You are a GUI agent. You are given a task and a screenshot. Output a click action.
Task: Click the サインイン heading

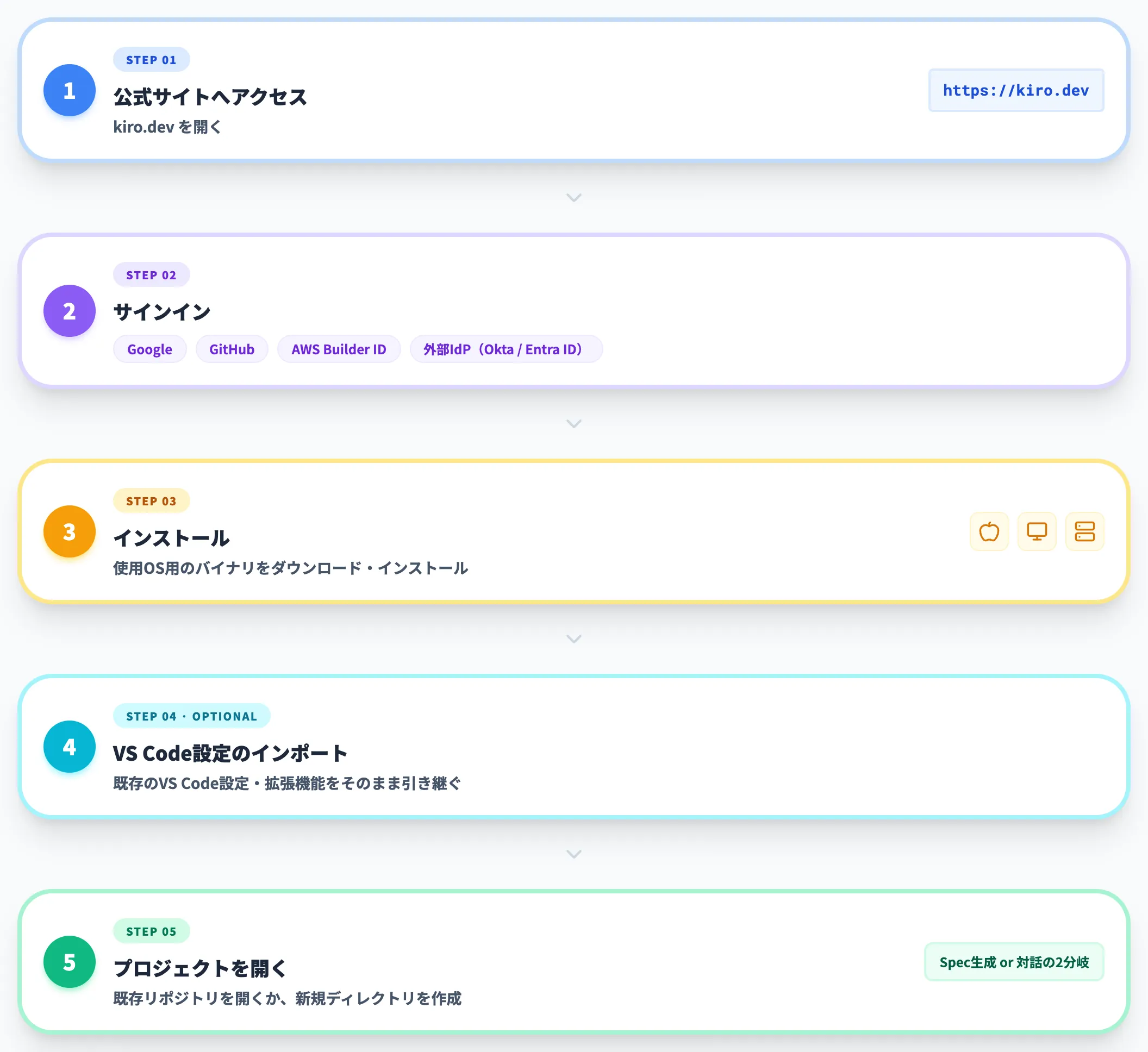(x=163, y=312)
